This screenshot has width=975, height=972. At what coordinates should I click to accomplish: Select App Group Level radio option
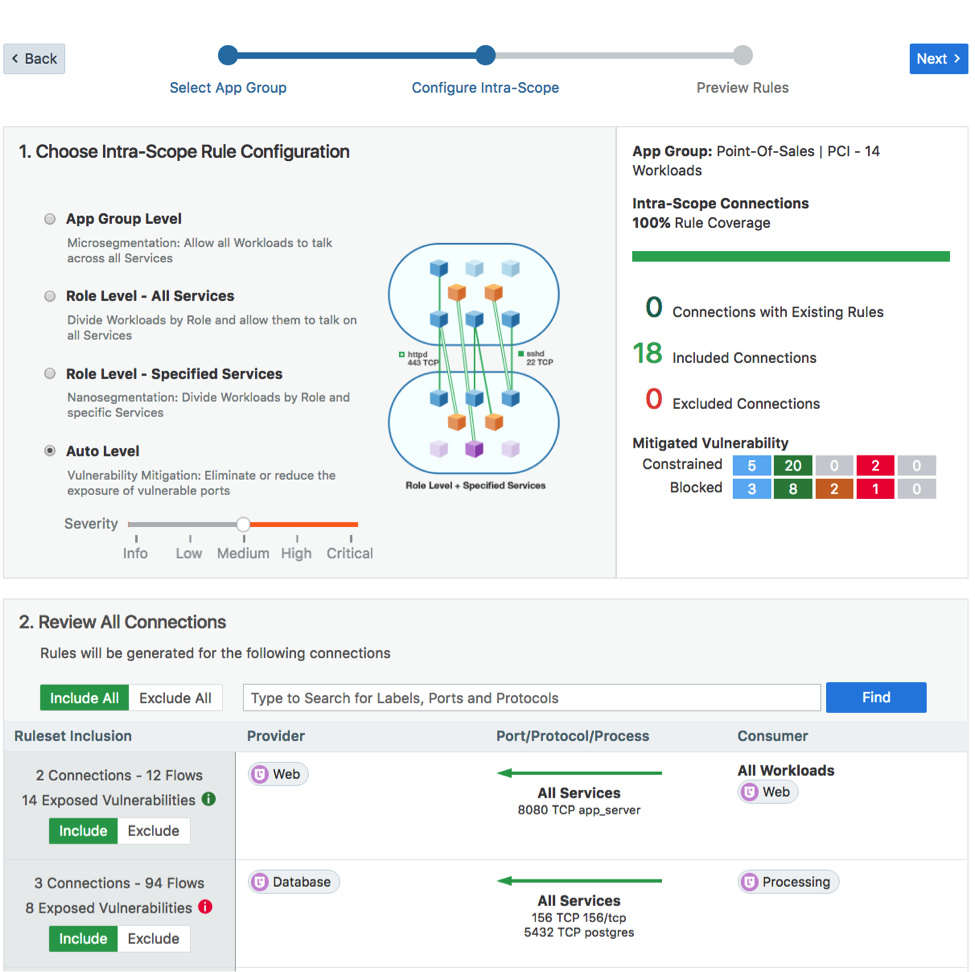50,219
